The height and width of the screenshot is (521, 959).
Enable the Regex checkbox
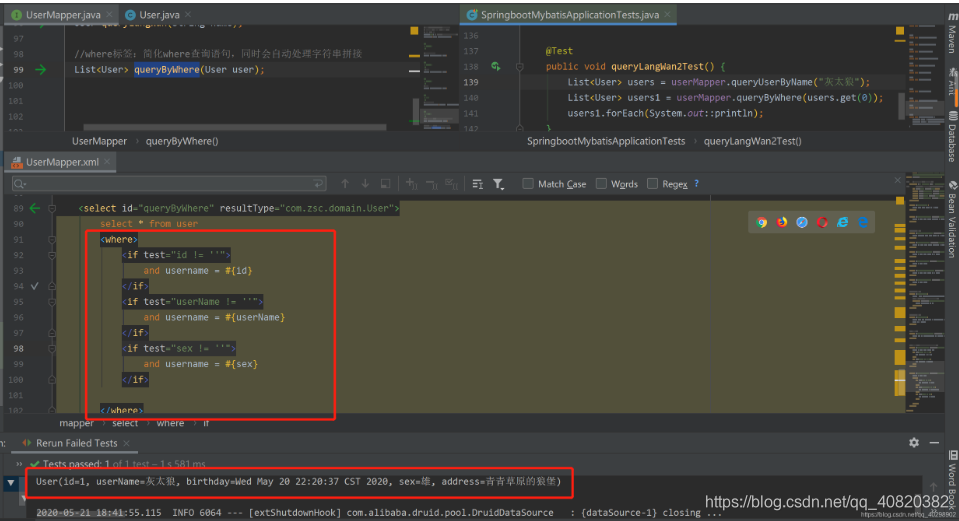click(x=653, y=184)
